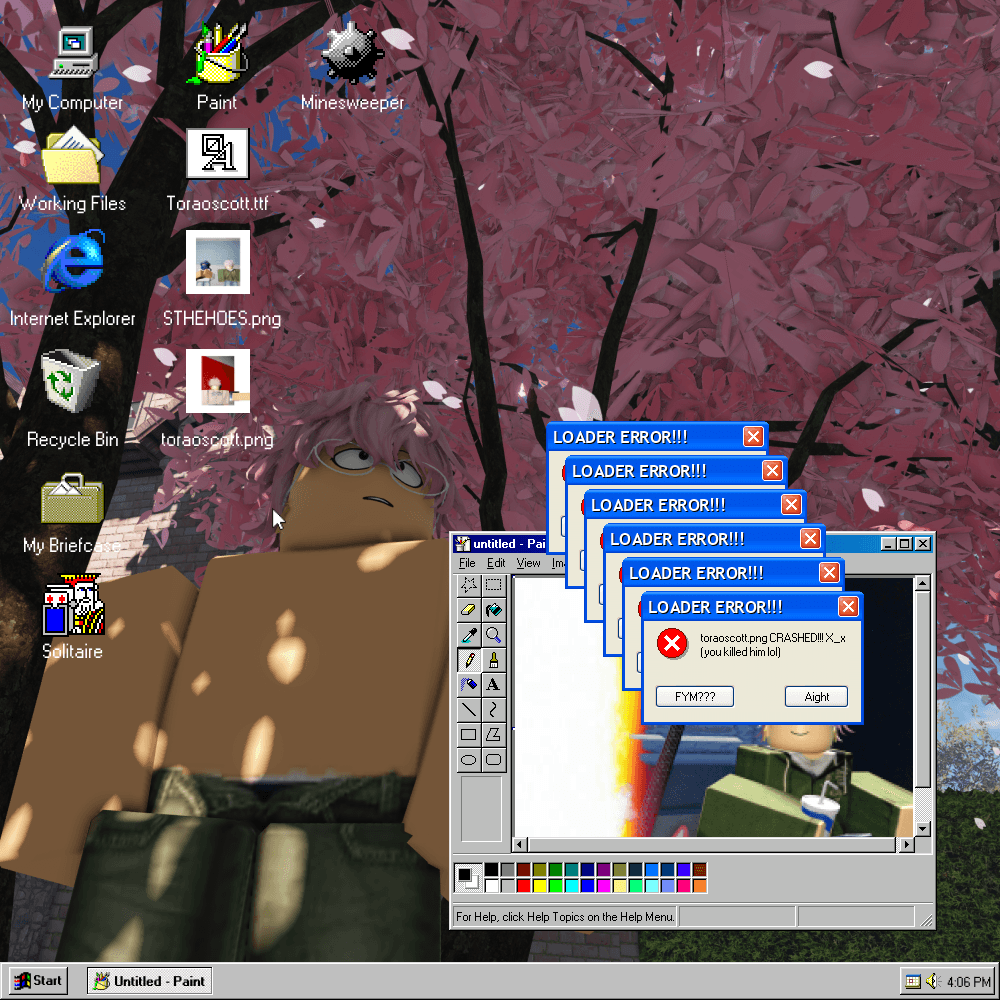
Task: Choose the purple palette swatch
Action: pyautogui.click(x=604, y=870)
